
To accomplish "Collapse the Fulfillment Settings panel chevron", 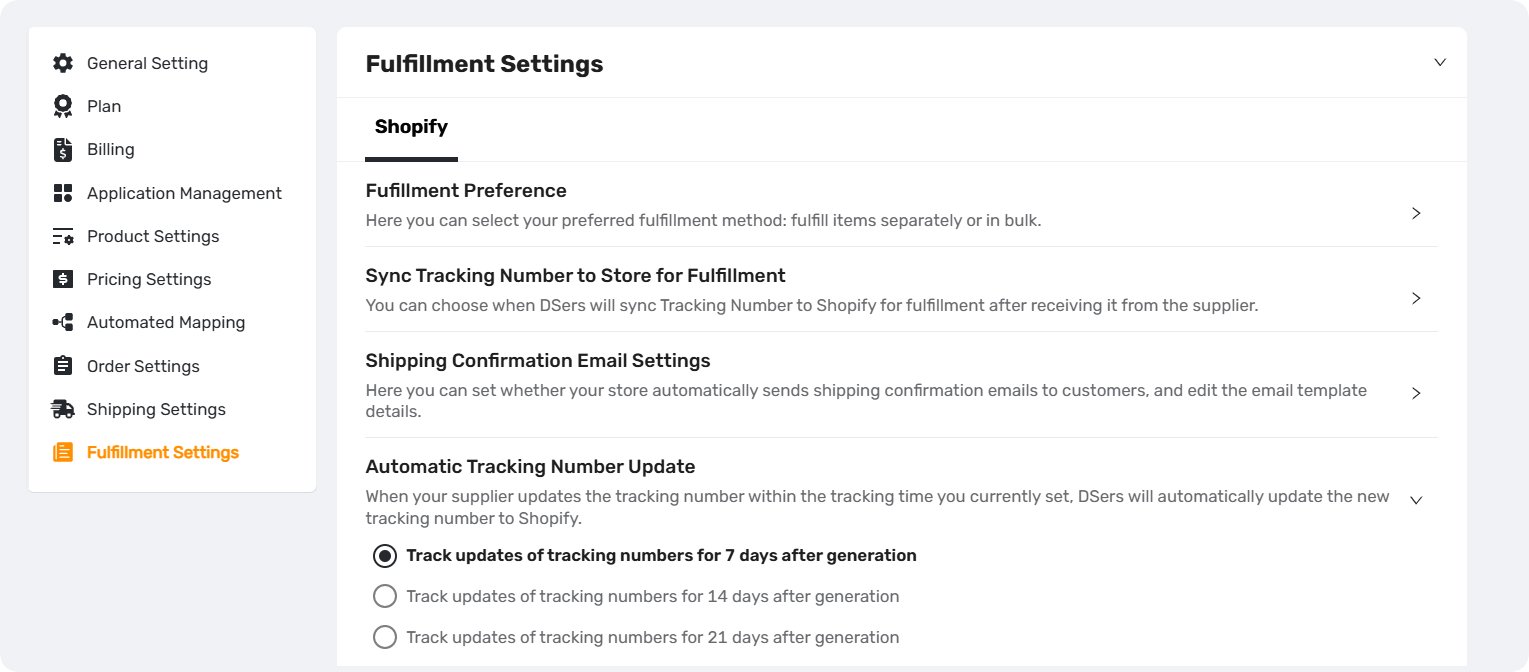I will point(1440,62).
